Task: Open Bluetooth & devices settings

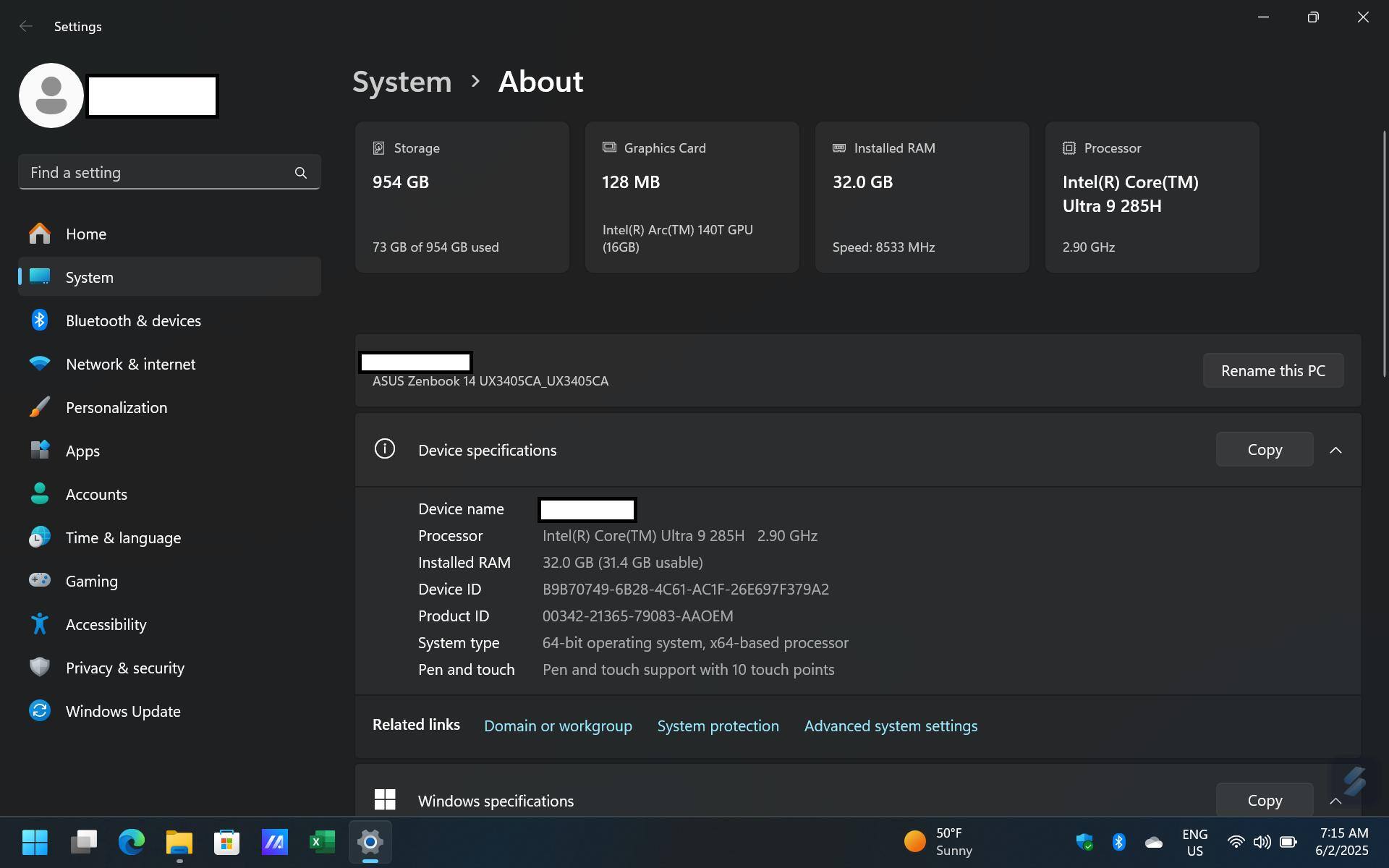Action: click(x=133, y=320)
